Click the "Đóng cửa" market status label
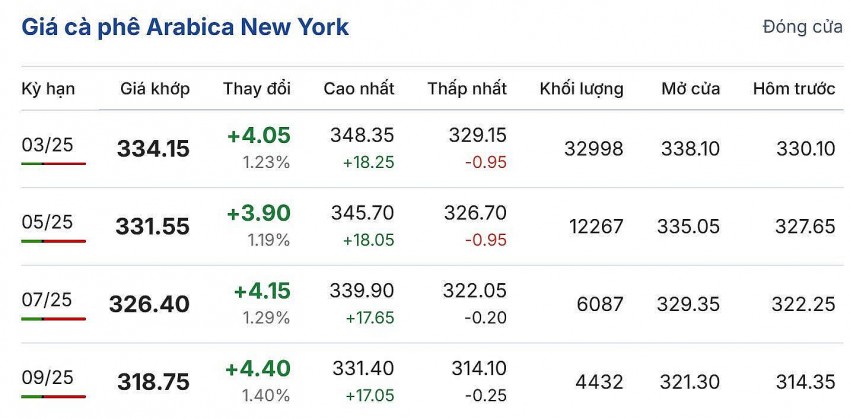Viewport: 850px width, 419px height. [x=802, y=27]
